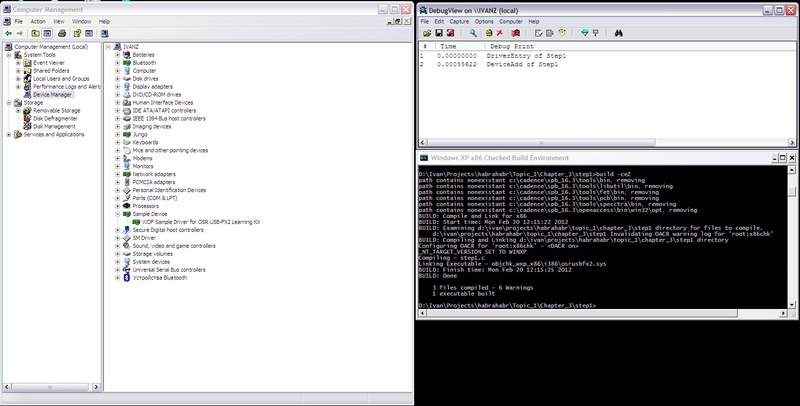Expand the Event Viewer node

pyautogui.click(x=18, y=63)
